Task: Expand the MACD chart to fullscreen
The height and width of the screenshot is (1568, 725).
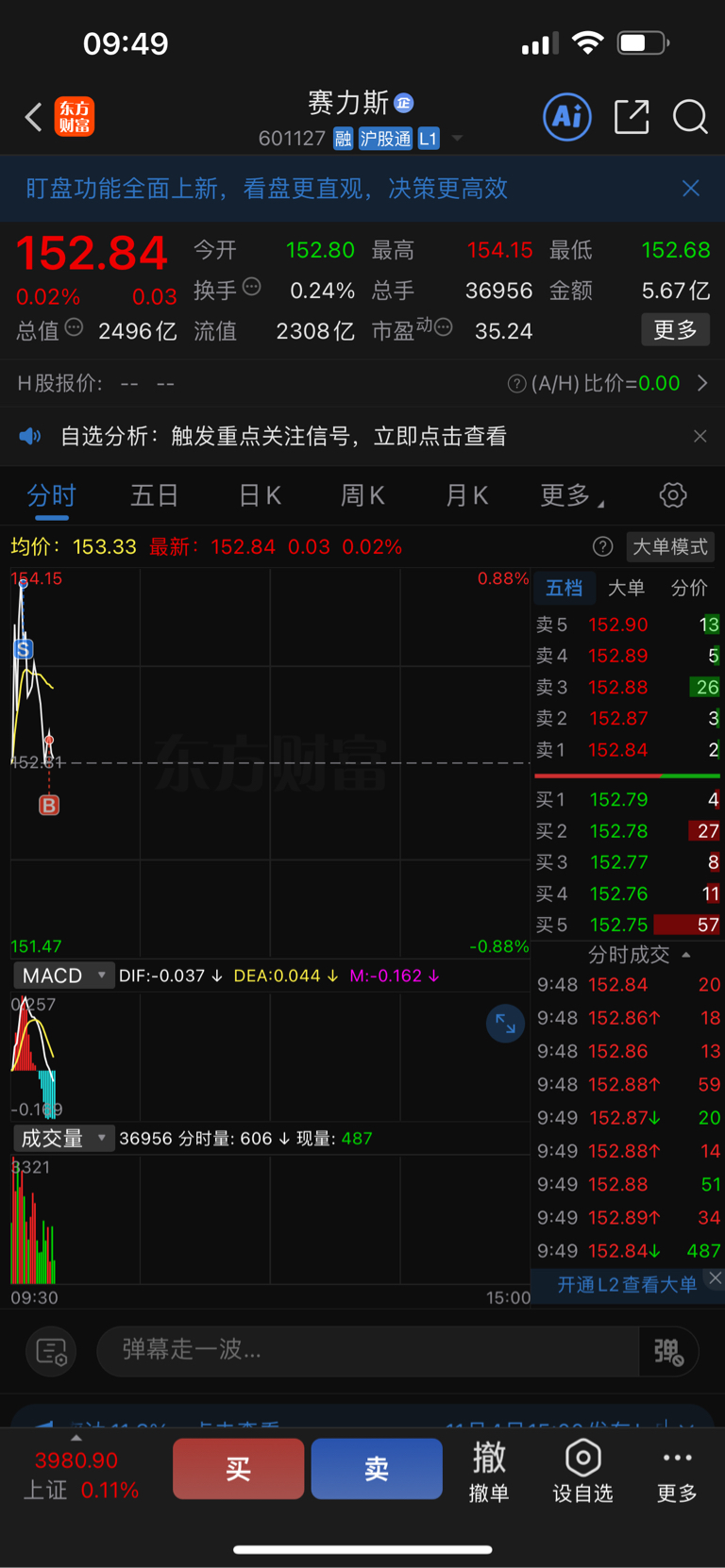Action: pyautogui.click(x=505, y=1023)
